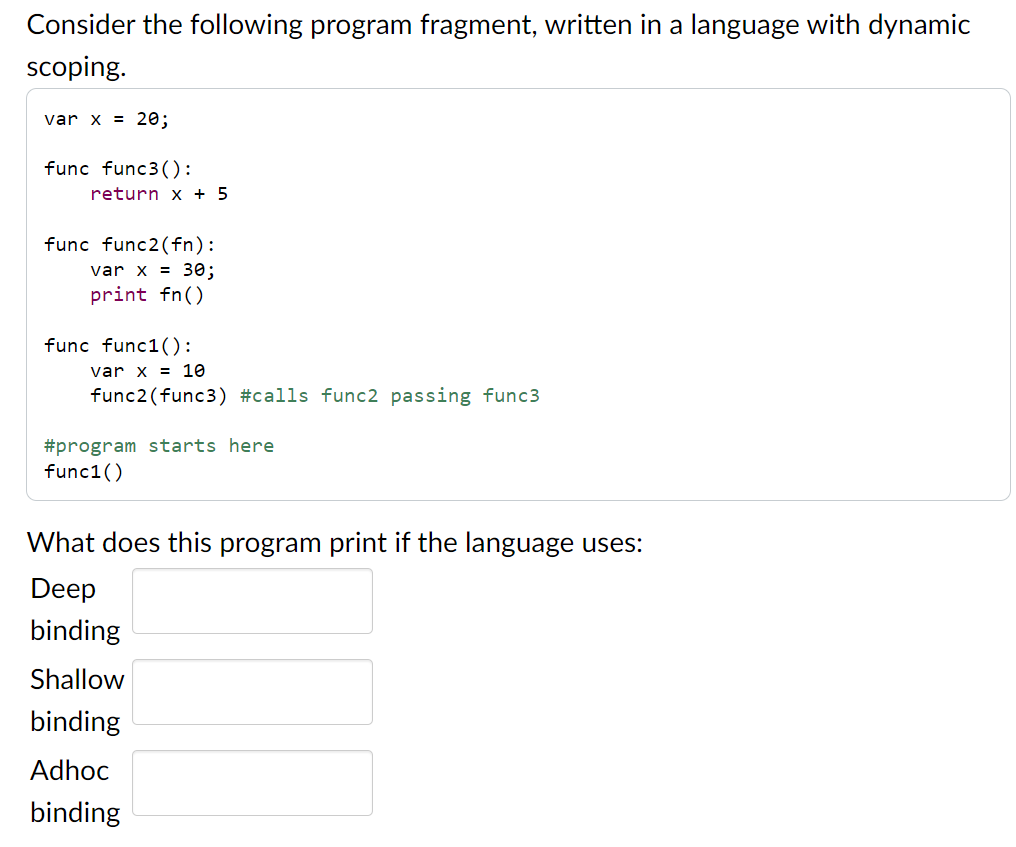Click the Adhoc binding answer field
The image size is (1016, 847).
tap(251, 782)
